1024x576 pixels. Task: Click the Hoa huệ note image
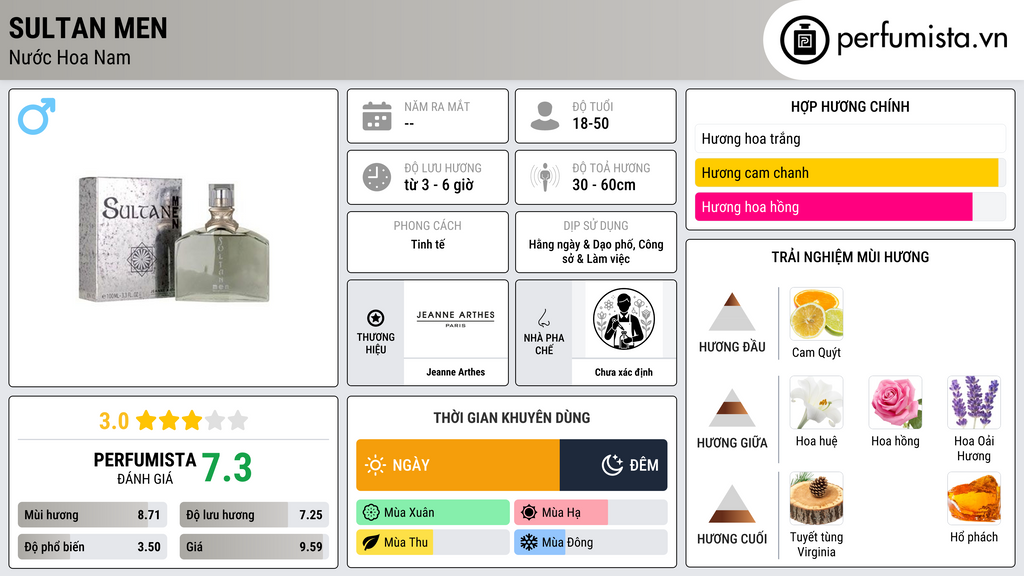(x=816, y=402)
